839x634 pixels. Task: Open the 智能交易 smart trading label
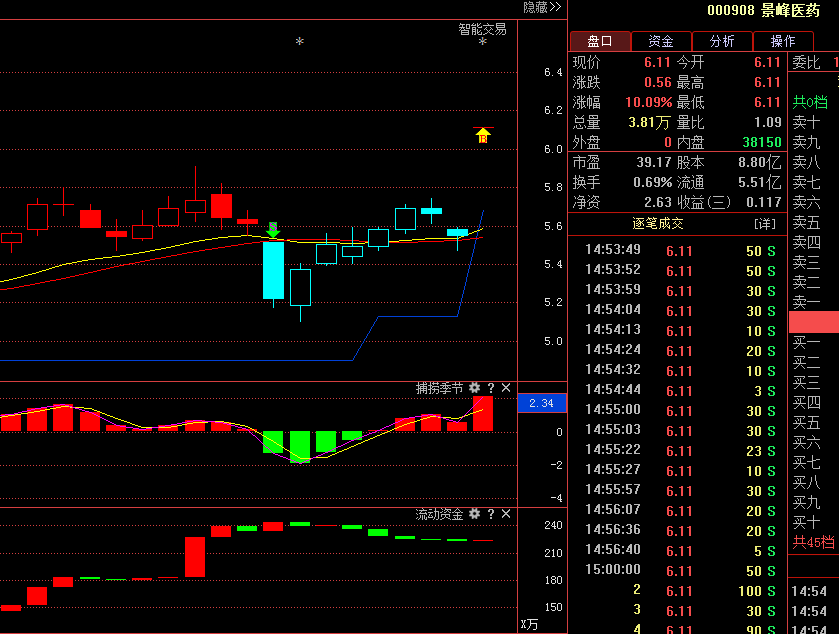point(482,29)
